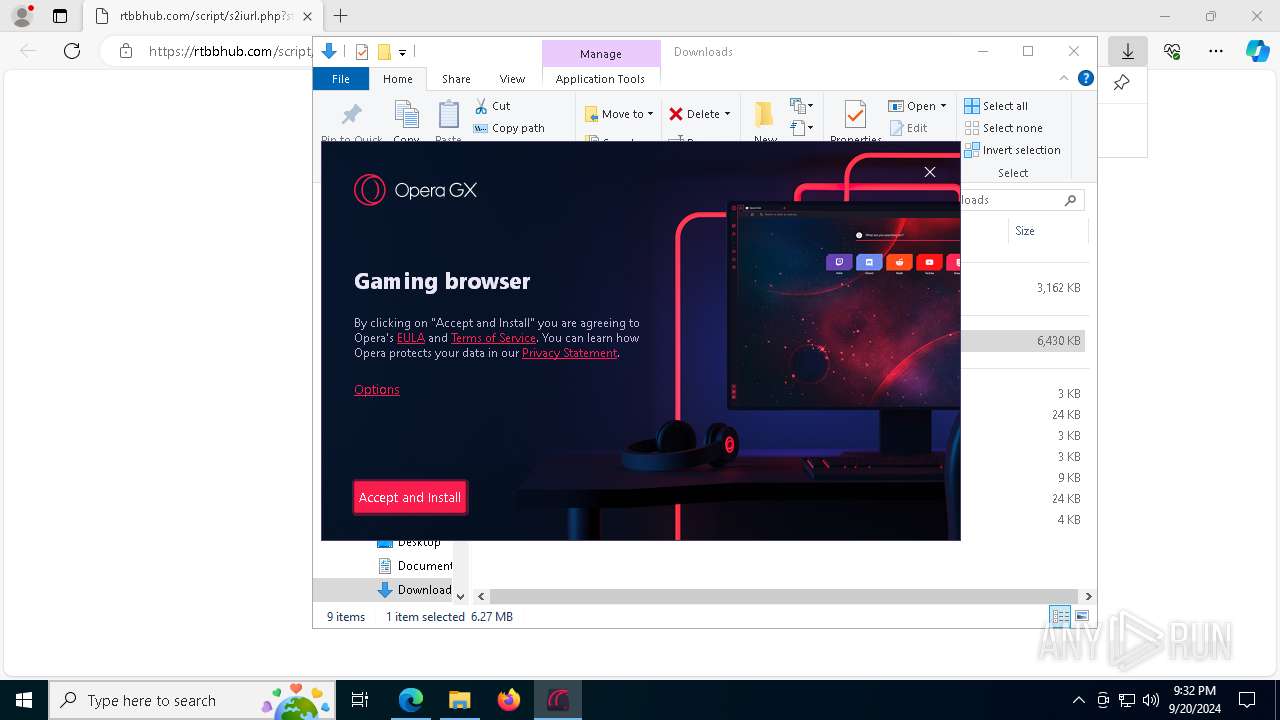1280x720 pixels.
Task: Open Copilot in Edge
Action: click(1258, 51)
